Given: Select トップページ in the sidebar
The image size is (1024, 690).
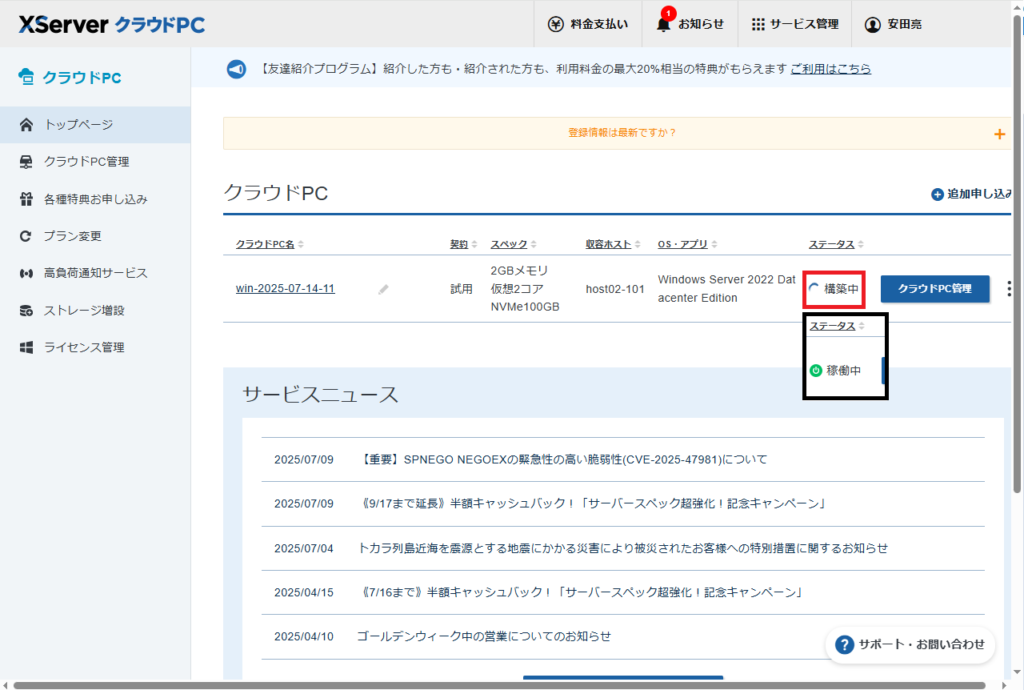Looking at the screenshot, I should pyautogui.click(x=95, y=125).
